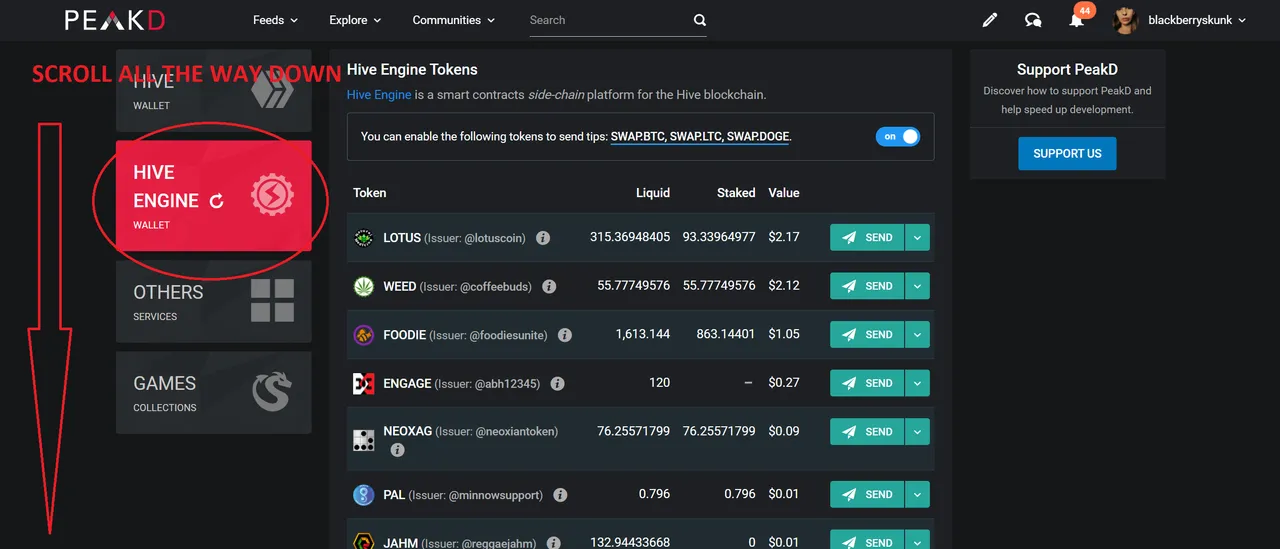
Task: Open the Feeds menu
Action: [275, 20]
